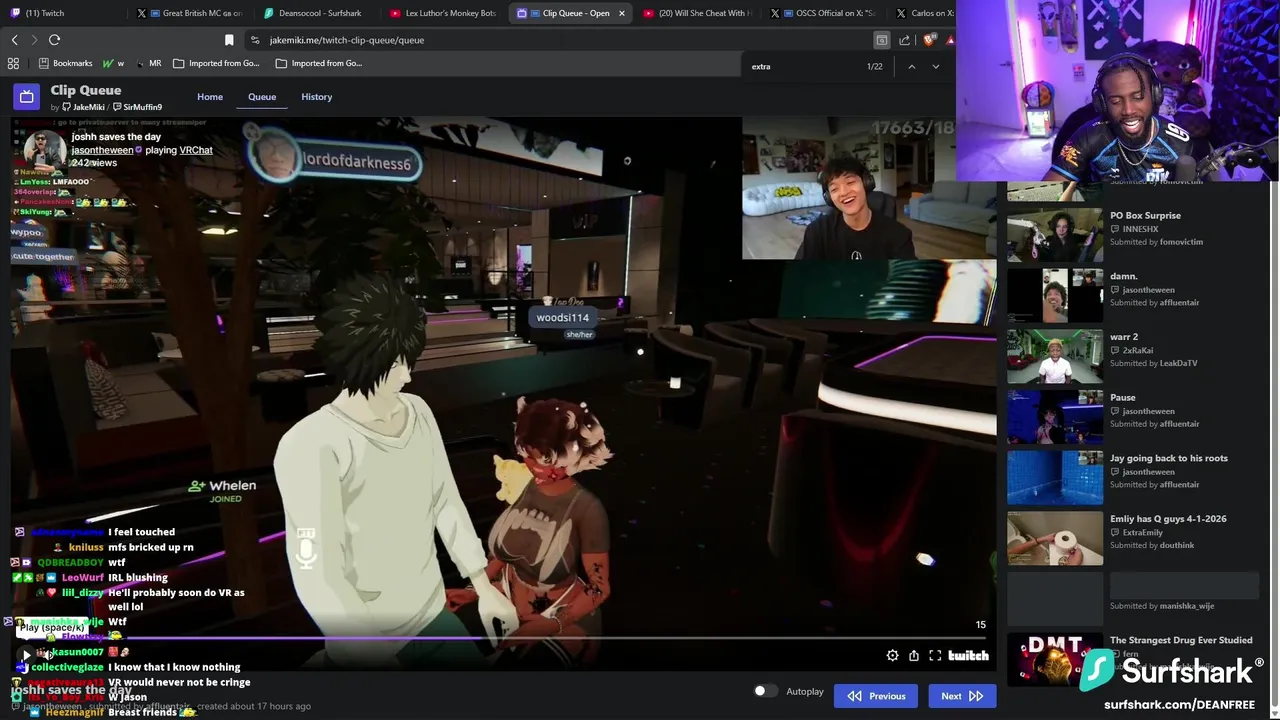Click the 'joshh saves the day' clip title

[116, 136]
